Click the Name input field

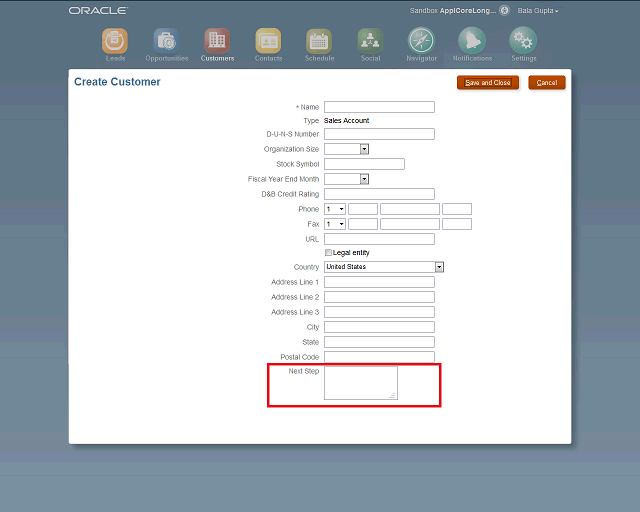click(379, 107)
